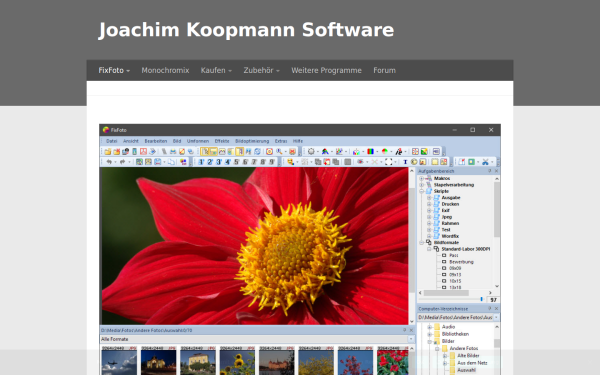Click the Undo arrow icon
This screenshot has width=600, height=375.
(x=109, y=162)
